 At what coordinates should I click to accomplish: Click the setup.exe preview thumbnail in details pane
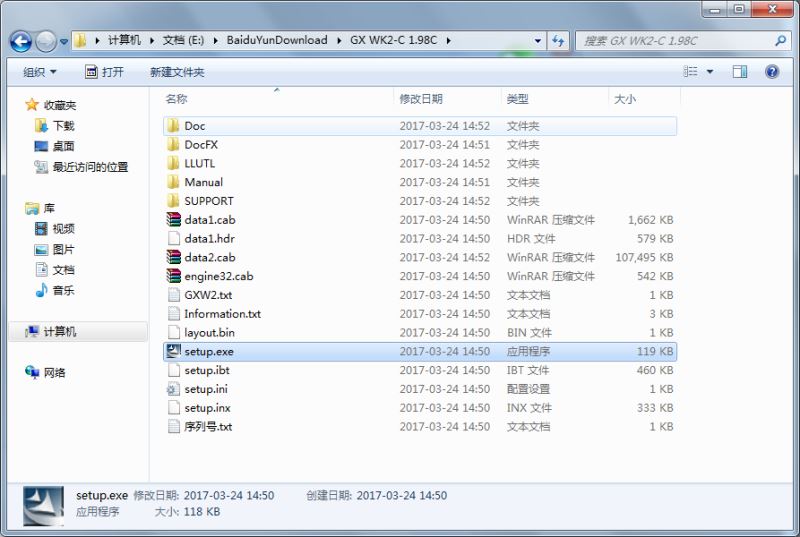pyautogui.click(x=44, y=506)
